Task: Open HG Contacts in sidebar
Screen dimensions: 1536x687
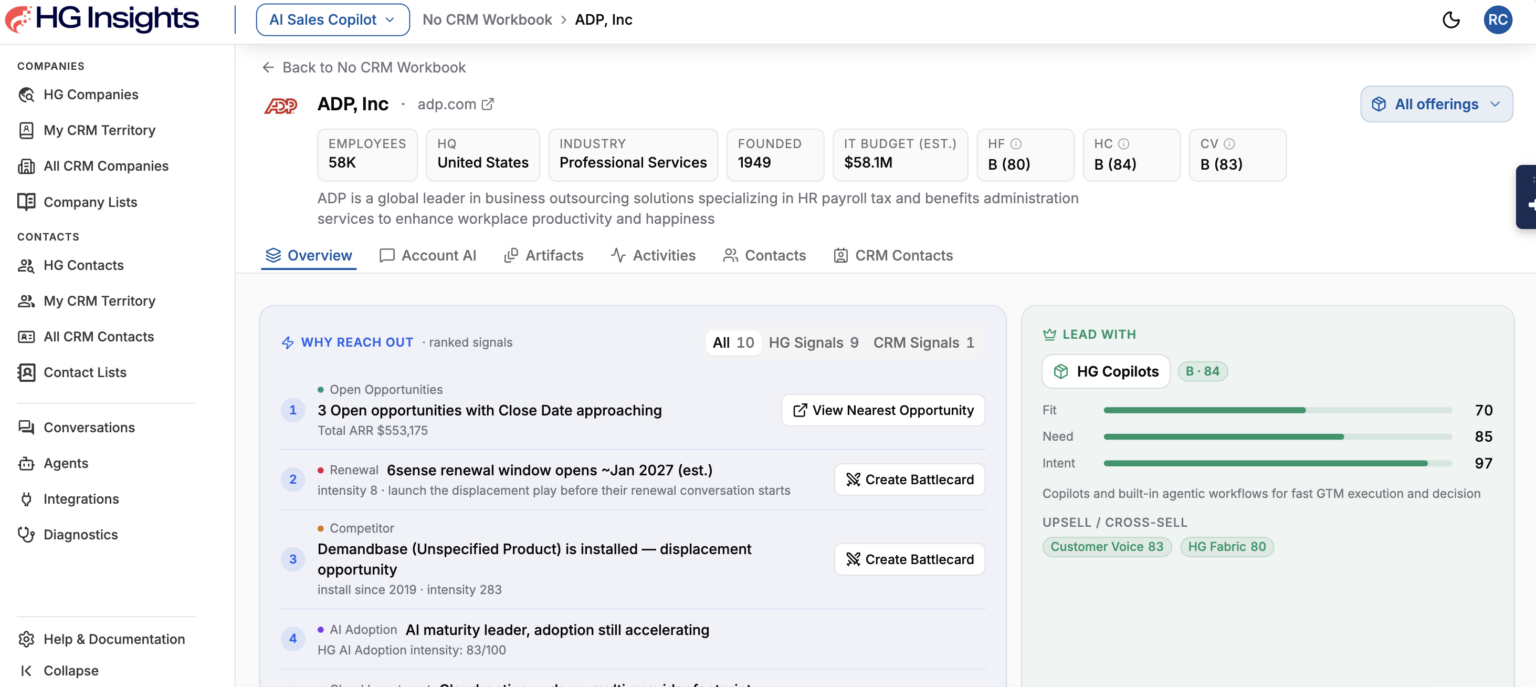Action: (x=83, y=265)
